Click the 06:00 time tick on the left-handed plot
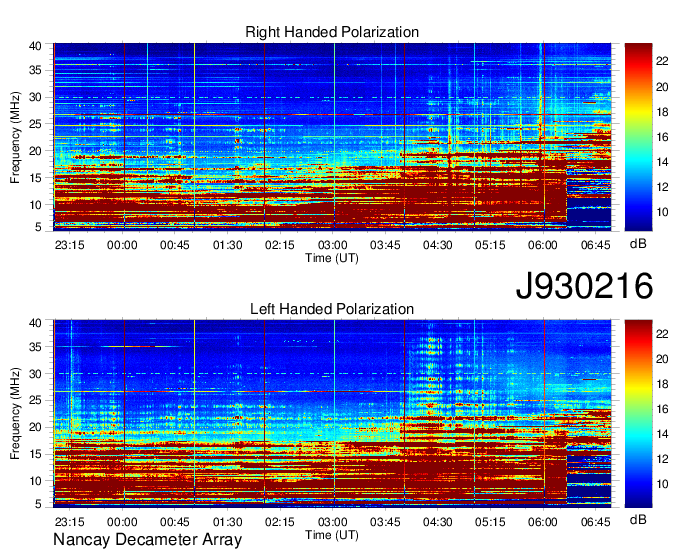The image size is (680, 552). click(x=543, y=522)
